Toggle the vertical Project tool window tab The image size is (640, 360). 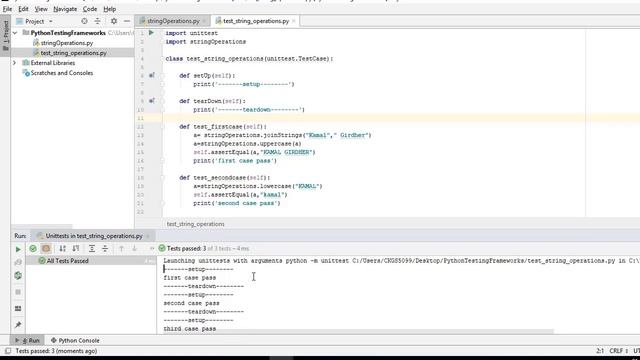coord(6,36)
